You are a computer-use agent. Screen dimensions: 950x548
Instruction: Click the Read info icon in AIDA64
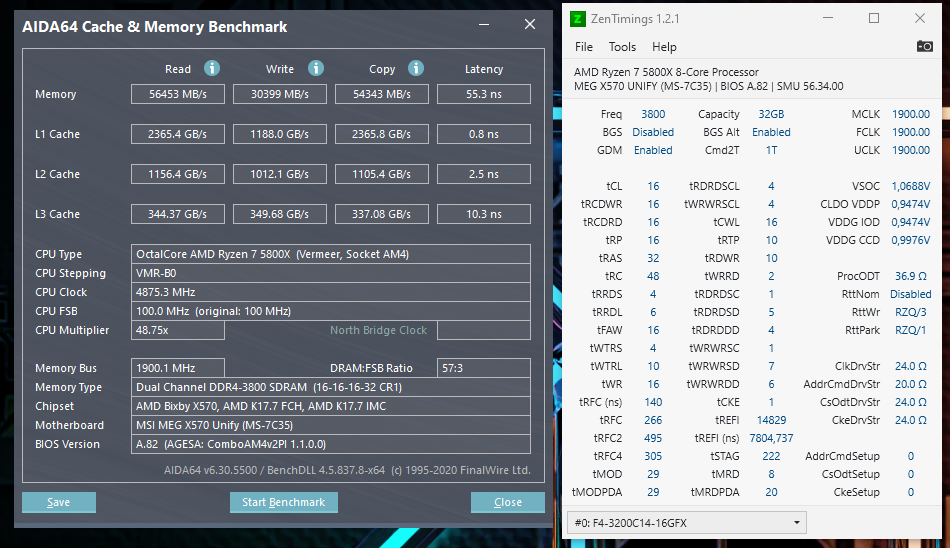[211, 68]
